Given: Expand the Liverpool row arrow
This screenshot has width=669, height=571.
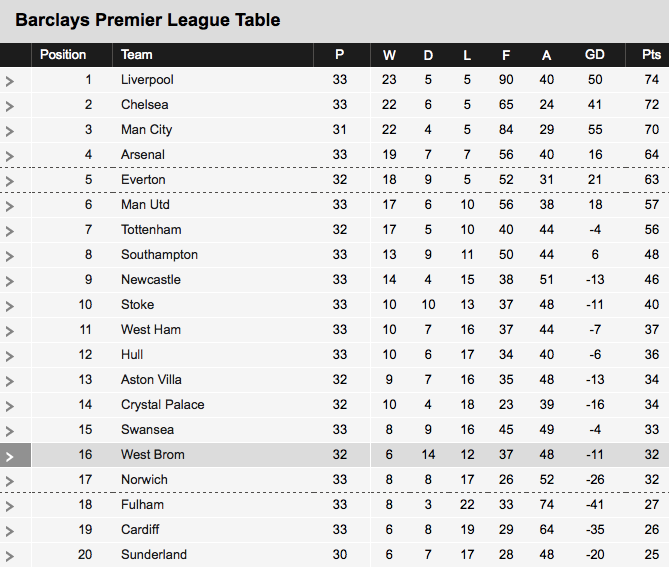Looking at the screenshot, I should [x=10, y=81].
